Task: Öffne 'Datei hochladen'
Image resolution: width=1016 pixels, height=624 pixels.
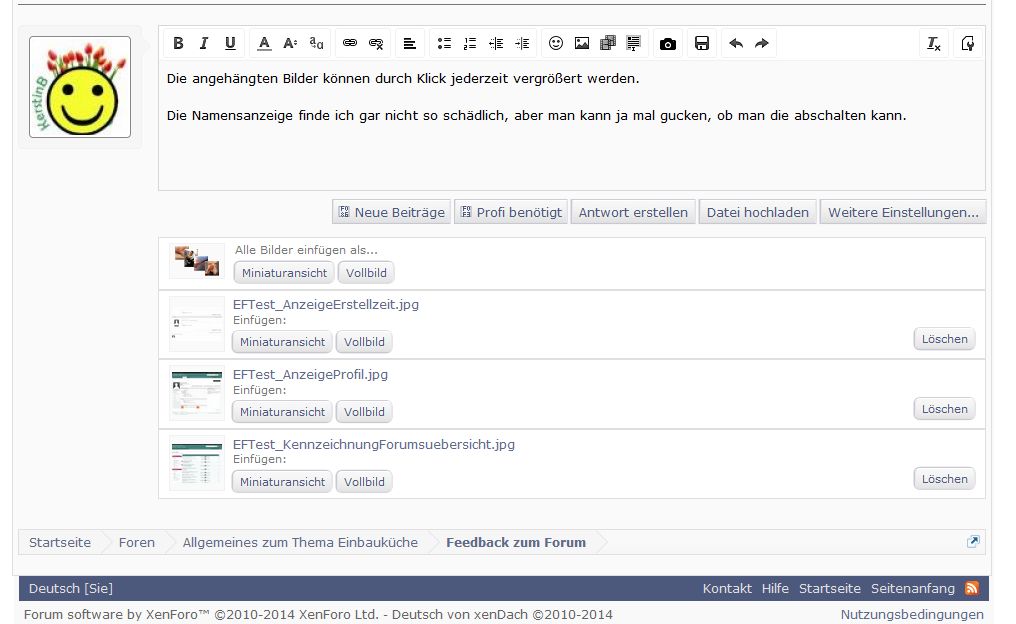Action: (757, 211)
